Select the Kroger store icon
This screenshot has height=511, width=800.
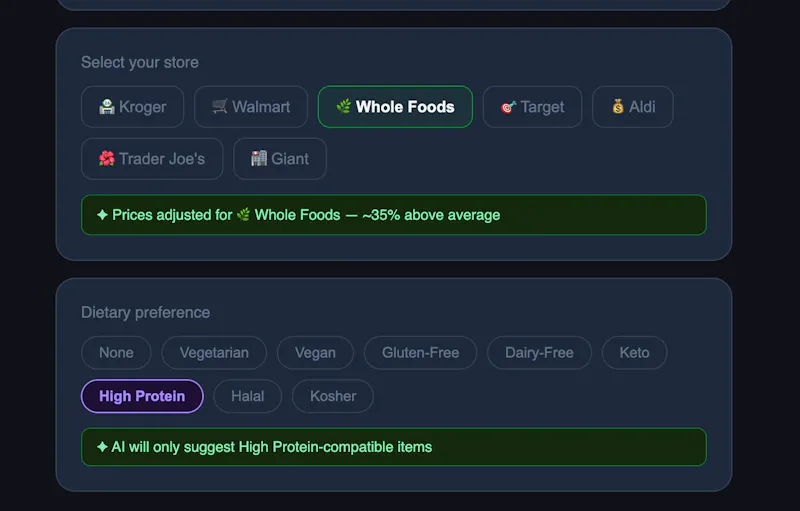click(107, 107)
